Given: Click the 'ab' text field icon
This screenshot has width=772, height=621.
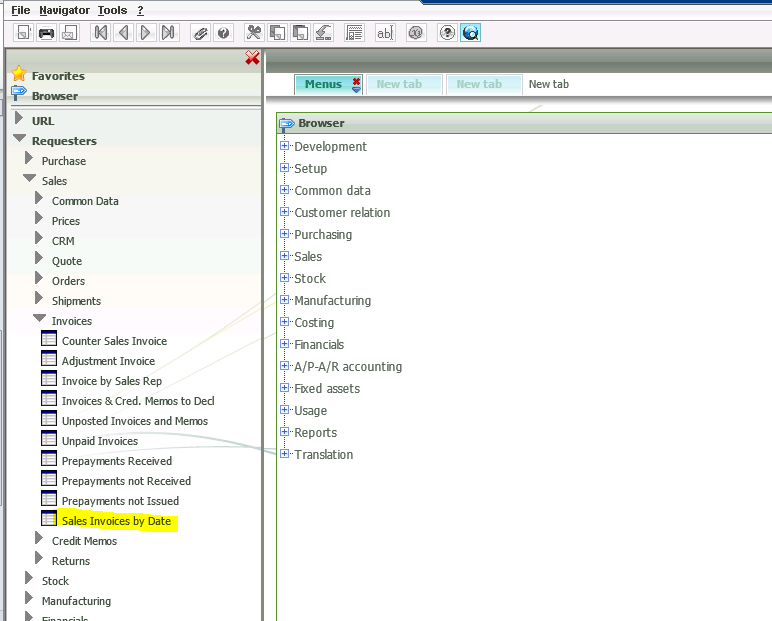Looking at the screenshot, I should click(x=384, y=33).
